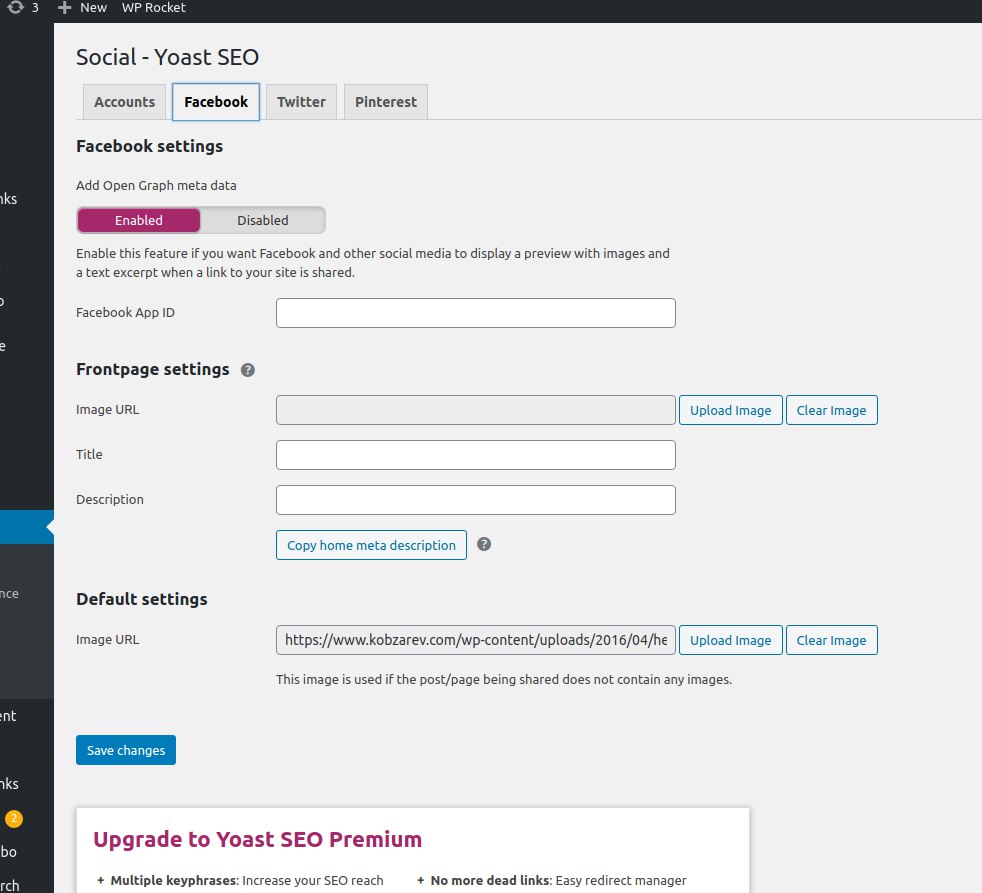982x893 pixels.
Task: Focus the Facebook App ID field
Action: coord(476,313)
